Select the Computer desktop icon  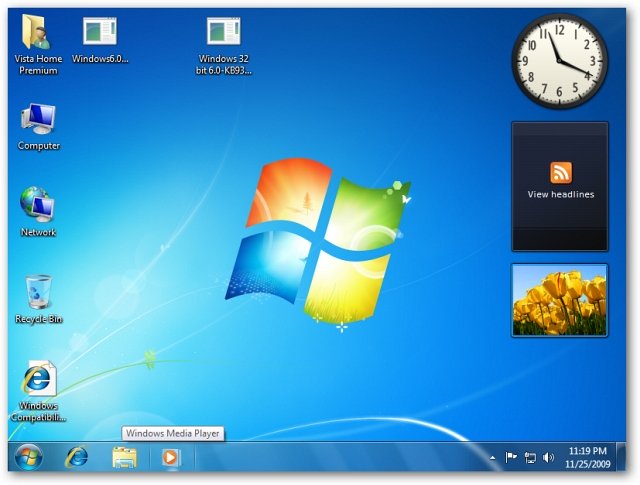click(38, 118)
